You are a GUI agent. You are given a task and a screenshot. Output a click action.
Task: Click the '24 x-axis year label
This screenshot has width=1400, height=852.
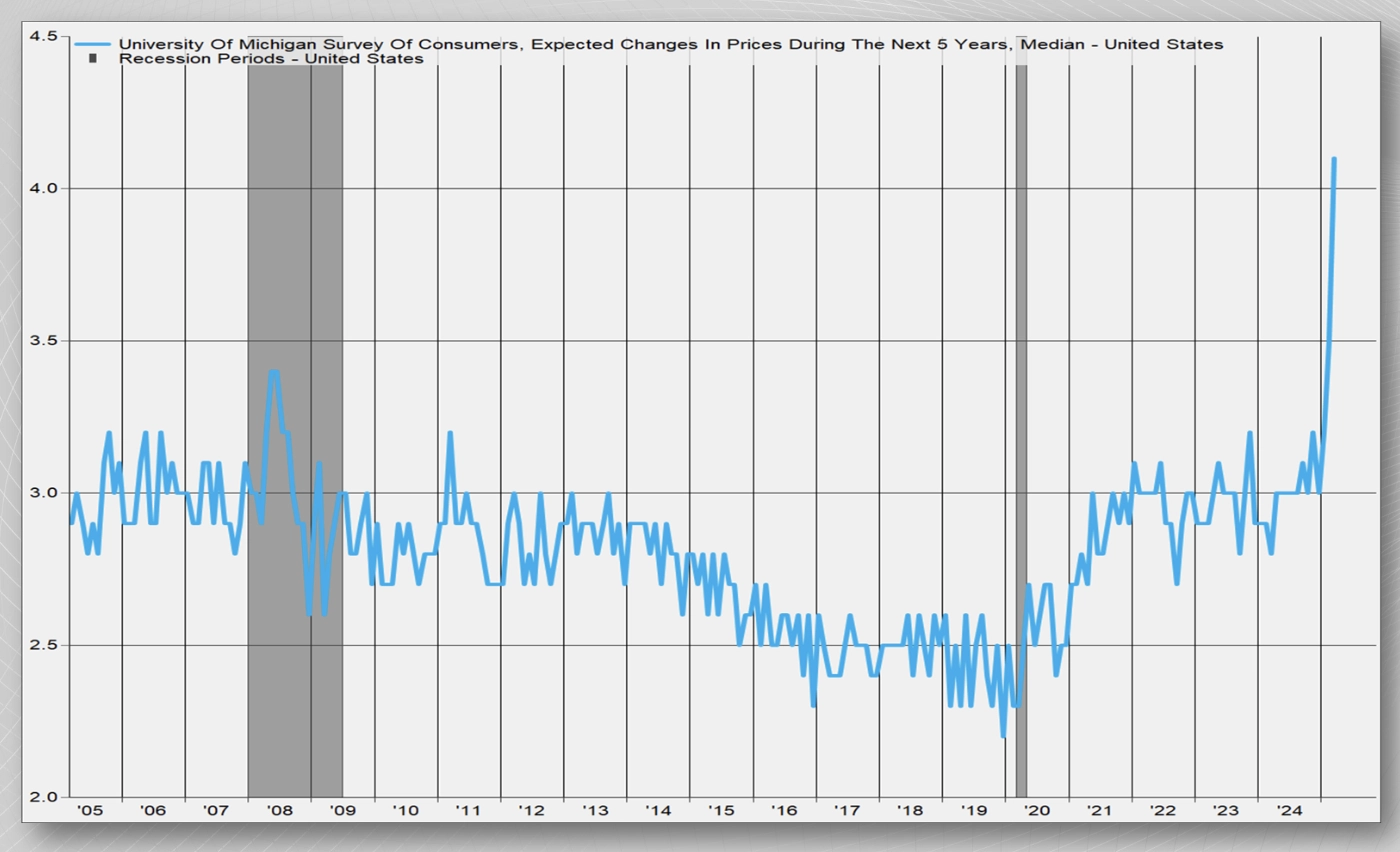pyautogui.click(x=1288, y=811)
